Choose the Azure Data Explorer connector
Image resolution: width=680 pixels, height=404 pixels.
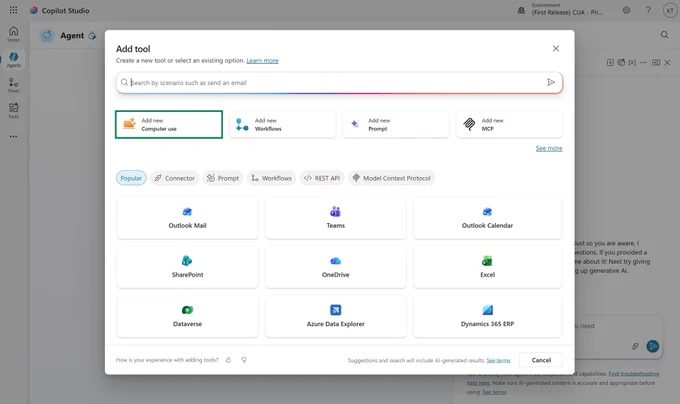click(x=336, y=316)
